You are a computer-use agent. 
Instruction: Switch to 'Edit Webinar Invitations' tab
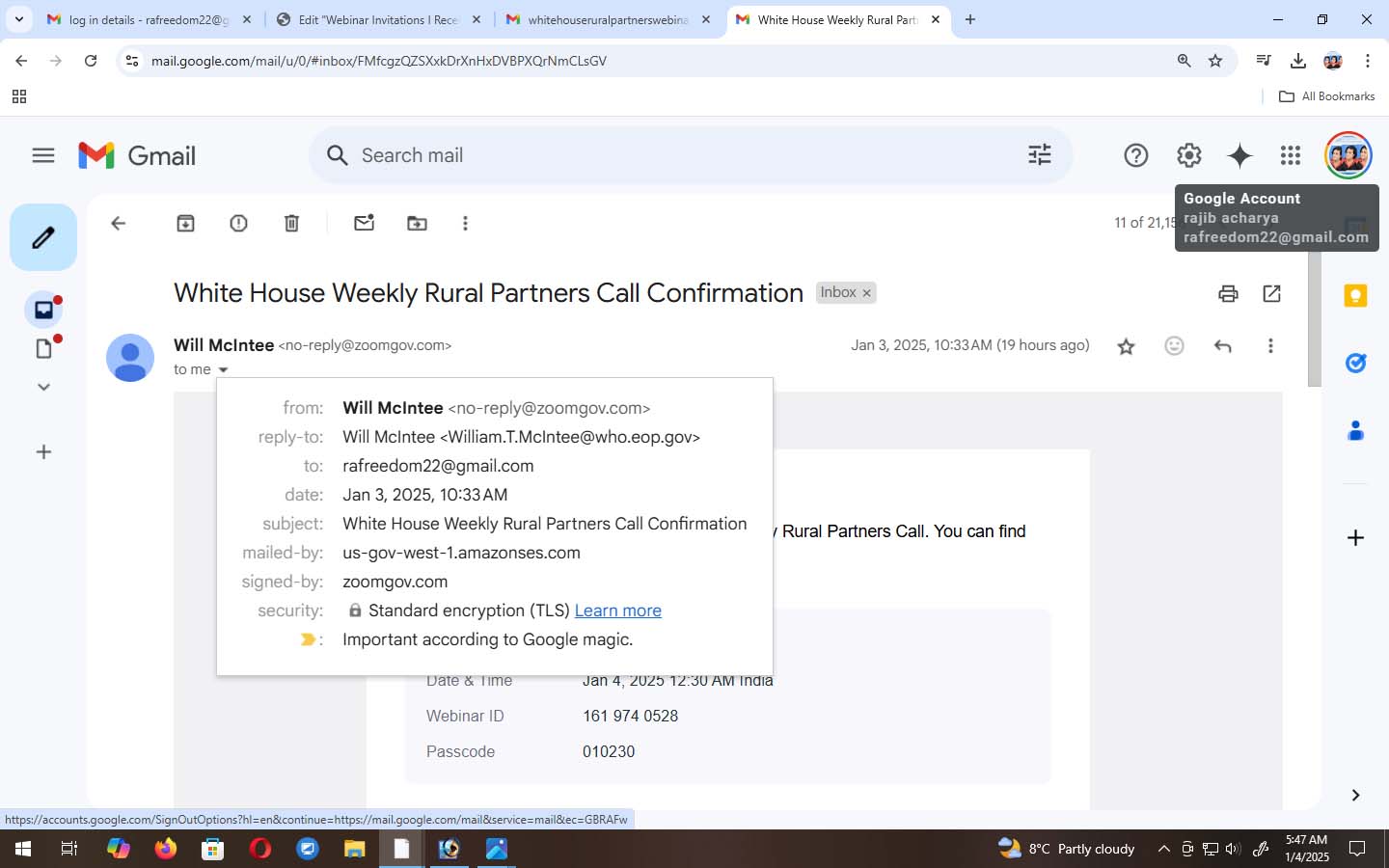378,19
